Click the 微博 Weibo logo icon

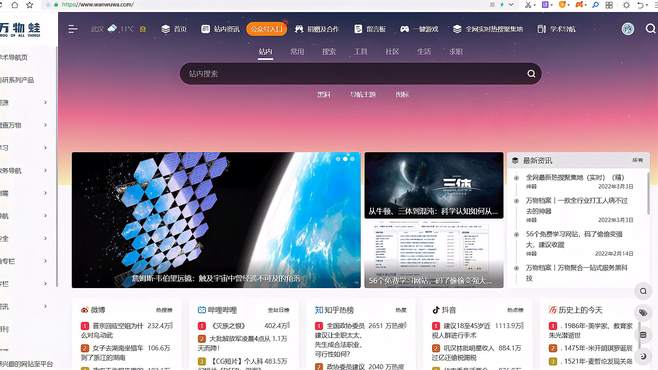[84, 310]
